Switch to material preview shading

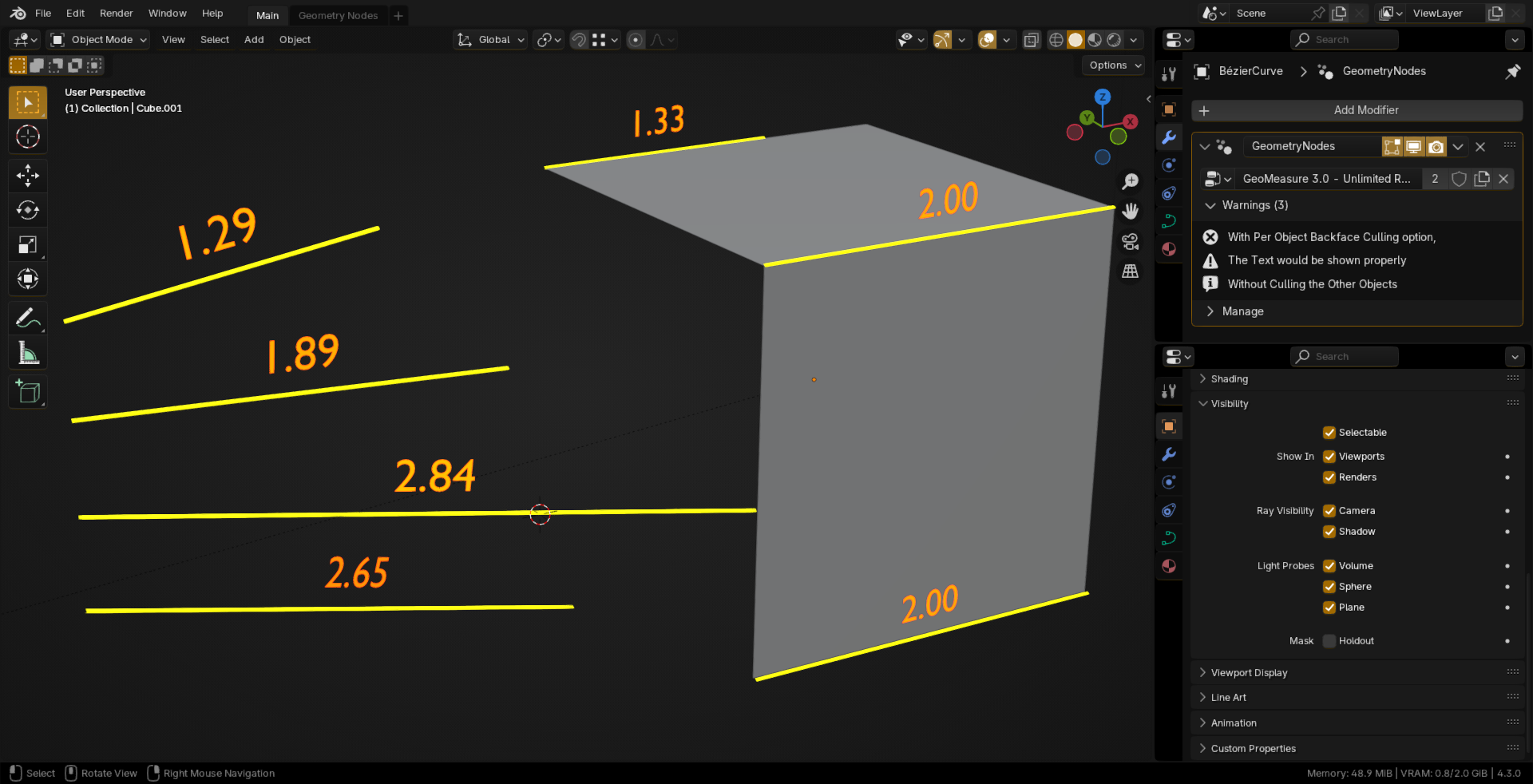point(1095,40)
